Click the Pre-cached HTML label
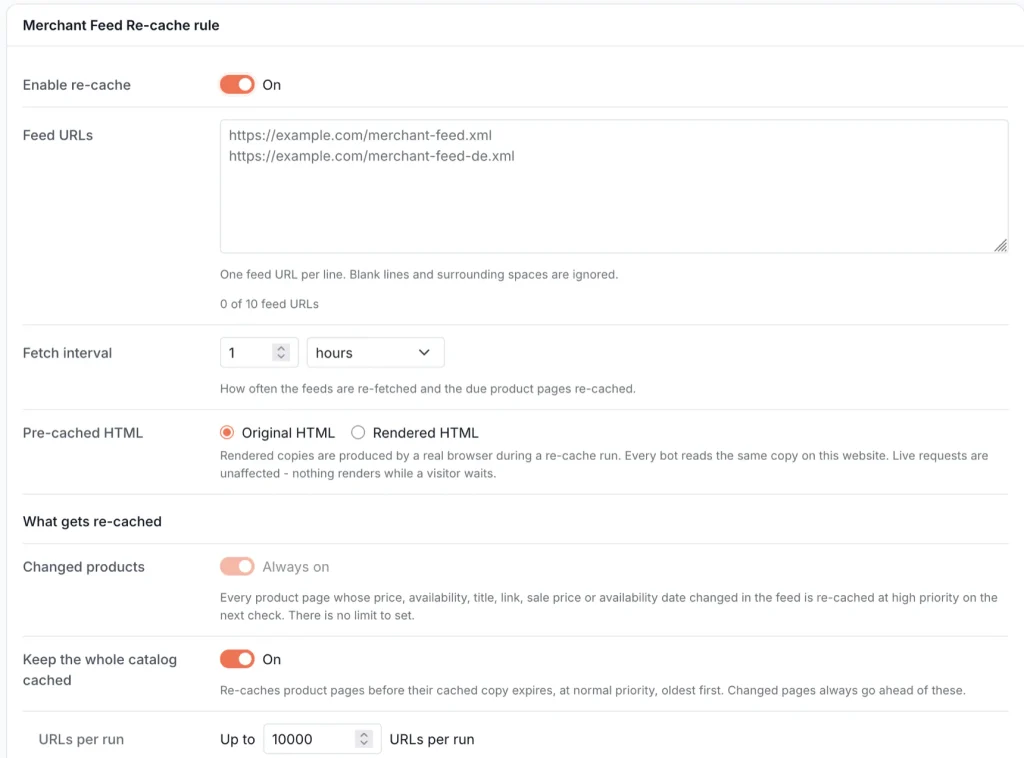This screenshot has height=758, width=1024. [83, 433]
